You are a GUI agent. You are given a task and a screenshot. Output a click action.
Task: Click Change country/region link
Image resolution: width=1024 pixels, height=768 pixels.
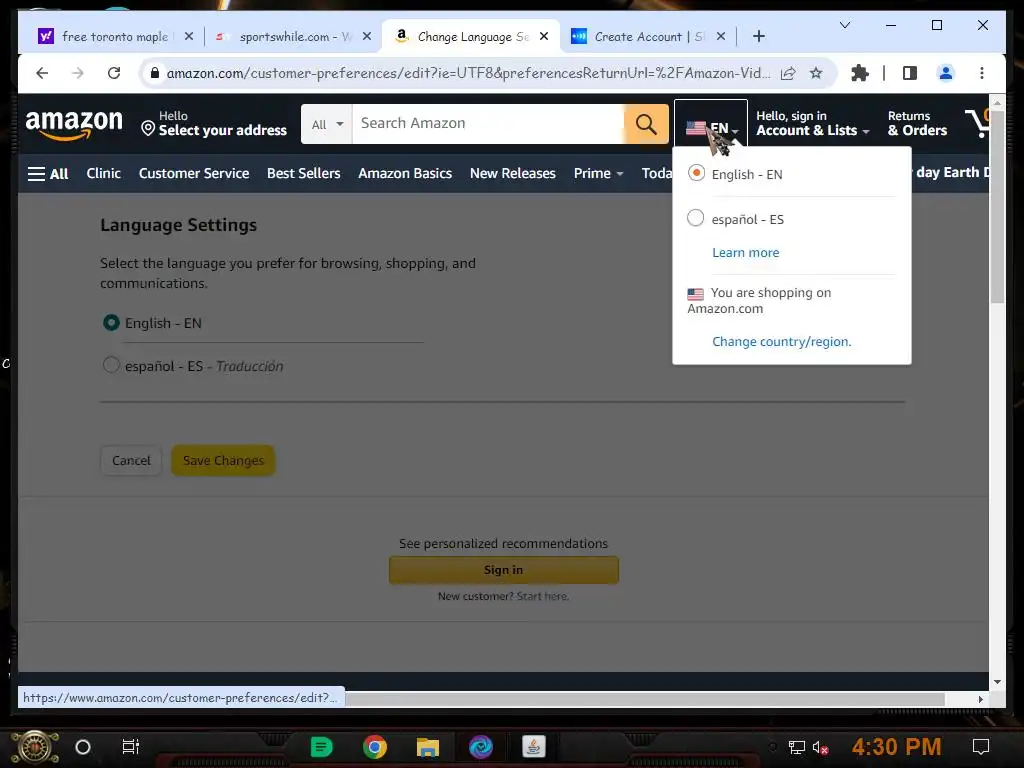[782, 342]
